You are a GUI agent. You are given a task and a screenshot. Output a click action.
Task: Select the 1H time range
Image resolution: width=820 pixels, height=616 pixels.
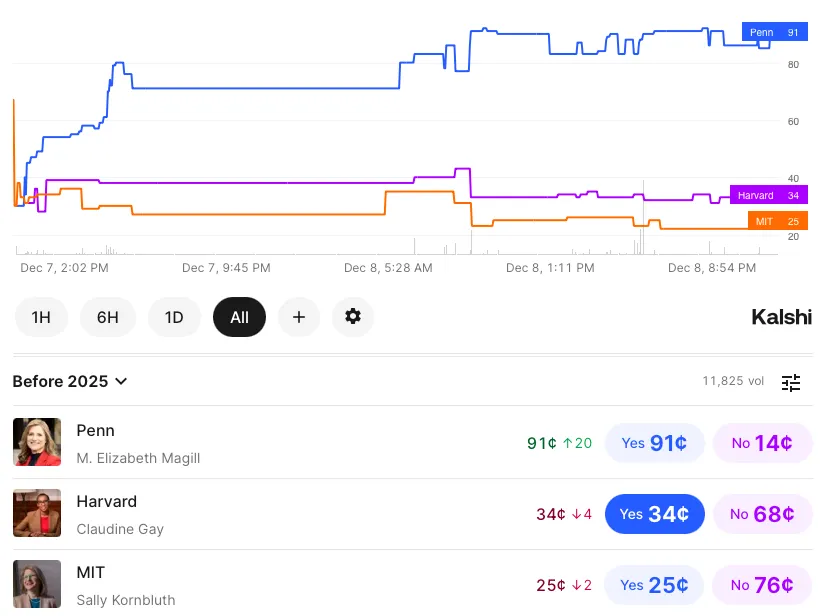[41, 317]
